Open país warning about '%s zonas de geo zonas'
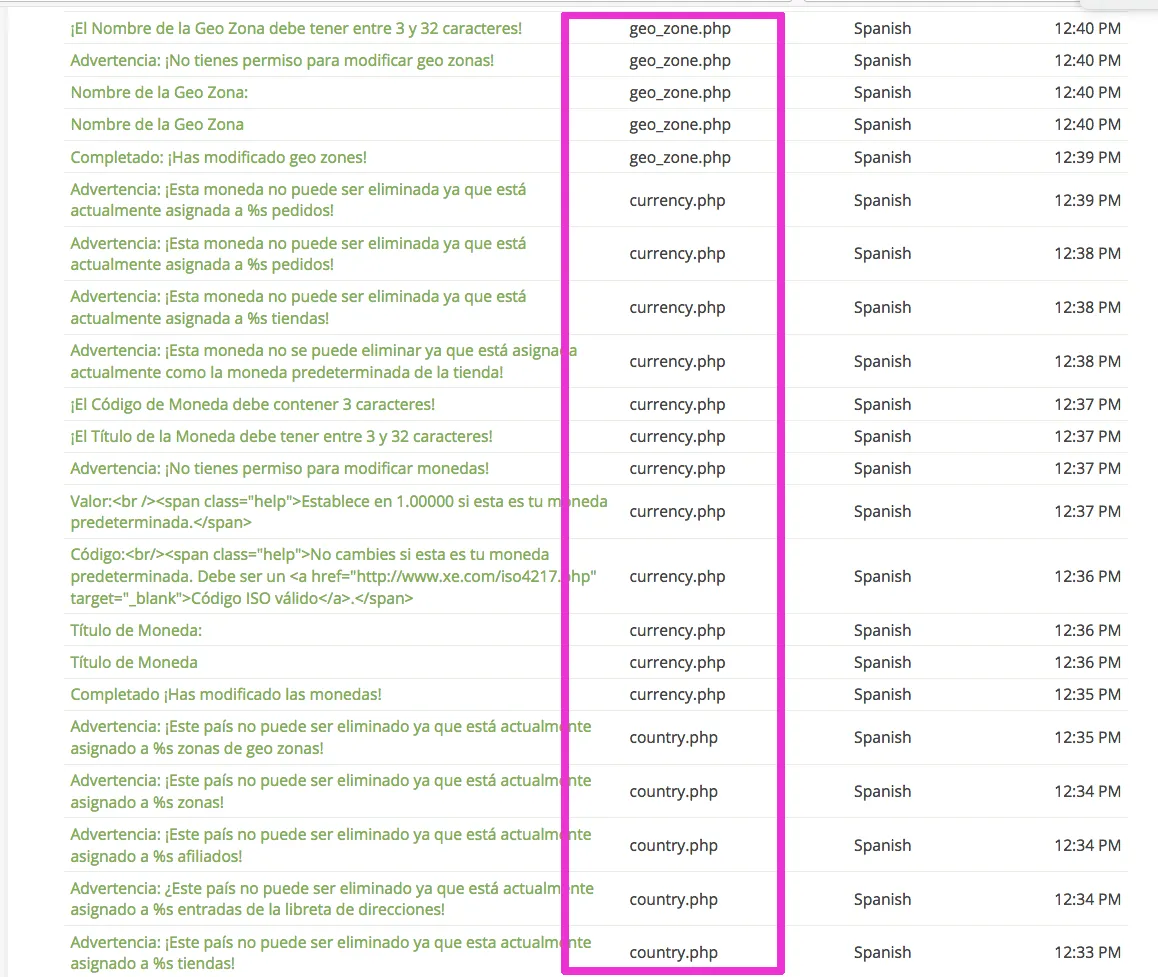 (331, 737)
